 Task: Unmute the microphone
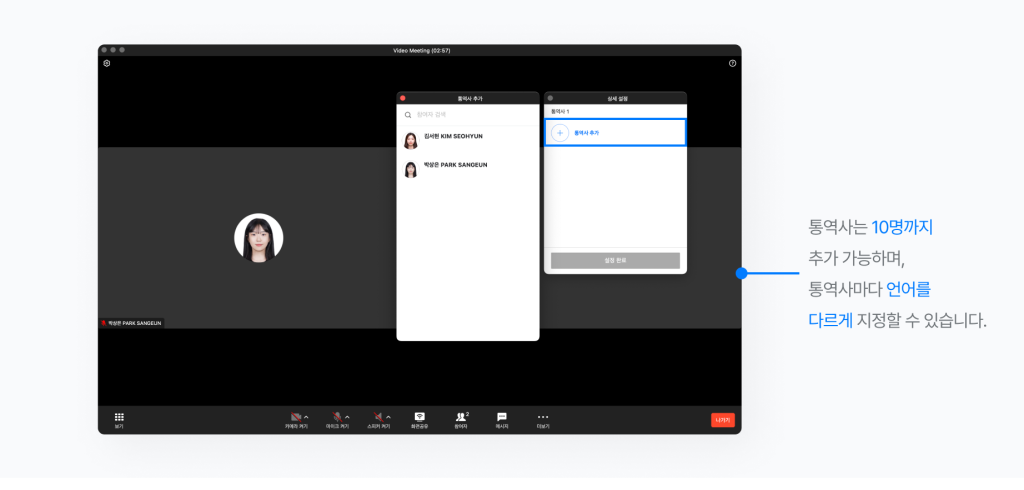(x=338, y=417)
